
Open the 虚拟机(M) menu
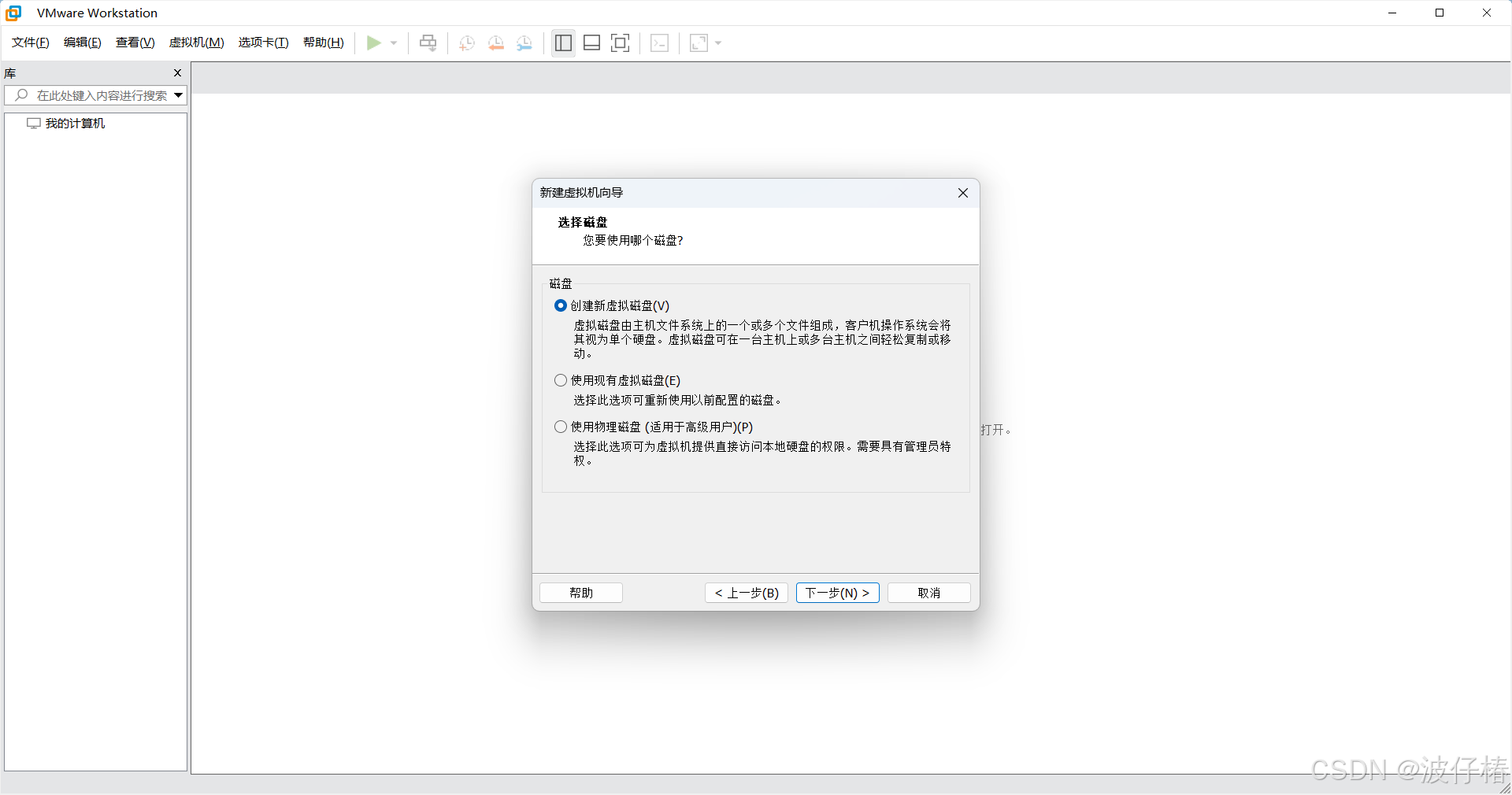click(x=196, y=43)
